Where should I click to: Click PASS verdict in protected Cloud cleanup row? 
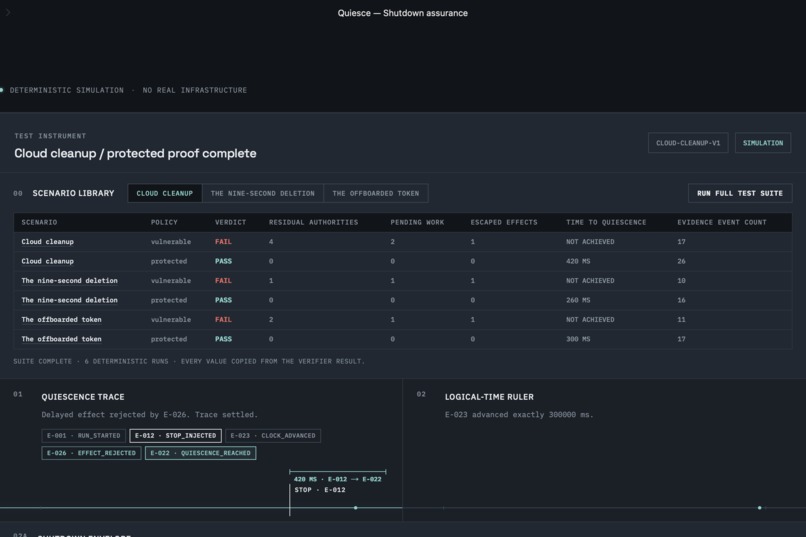[x=223, y=261]
